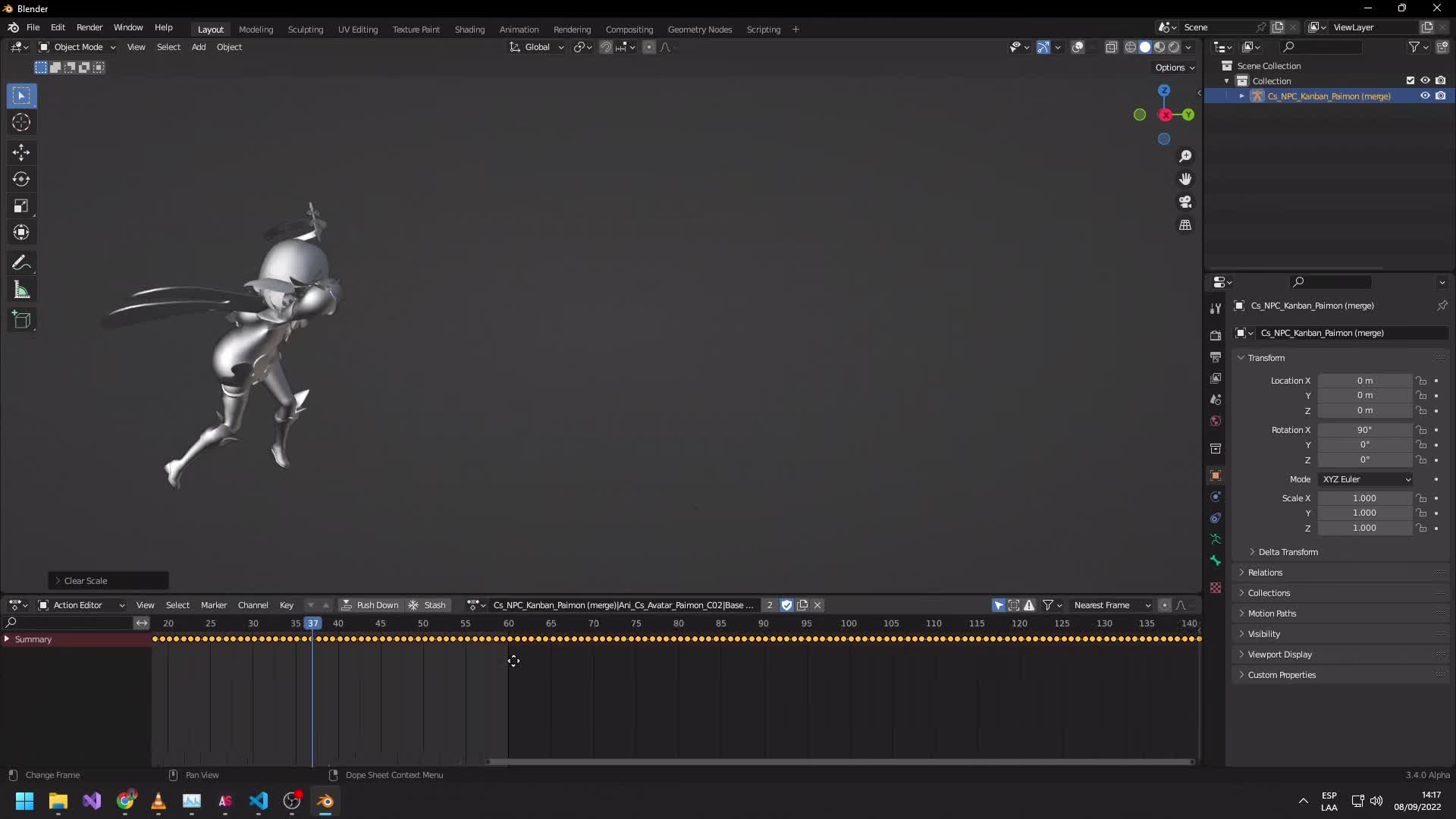The image size is (1456, 819).
Task: Open the Global transform orientation dropdown
Action: [536, 47]
